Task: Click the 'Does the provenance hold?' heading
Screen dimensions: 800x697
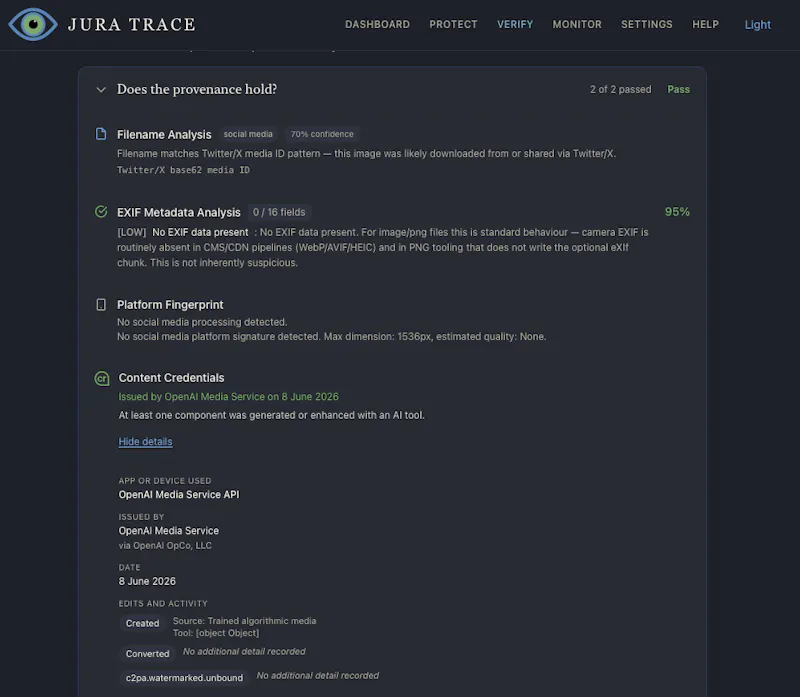Action: pyautogui.click(x=197, y=89)
